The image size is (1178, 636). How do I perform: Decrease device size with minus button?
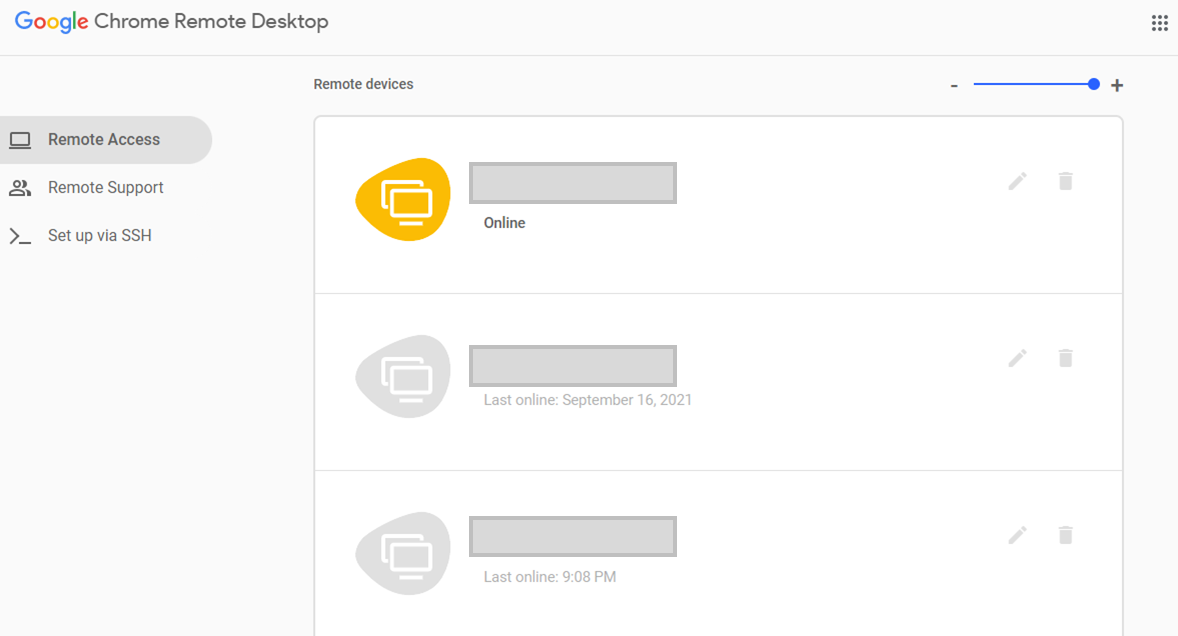pyautogui.click(x=954, y=86)
